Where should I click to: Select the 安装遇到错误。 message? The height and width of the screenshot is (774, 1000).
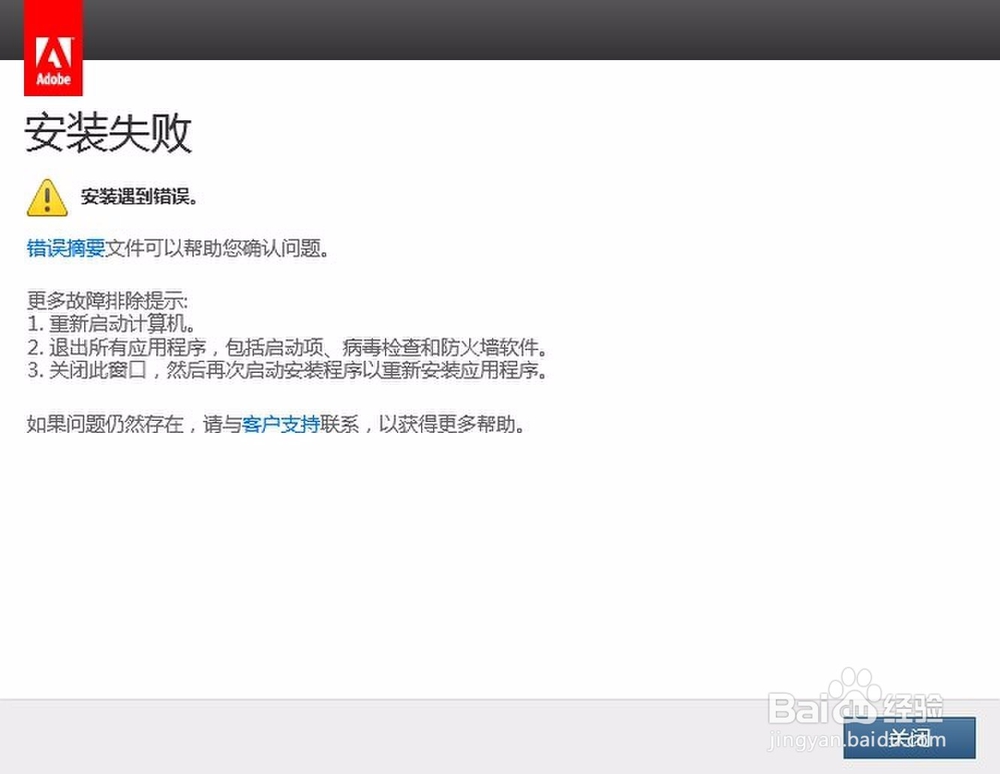click(139, 196)
